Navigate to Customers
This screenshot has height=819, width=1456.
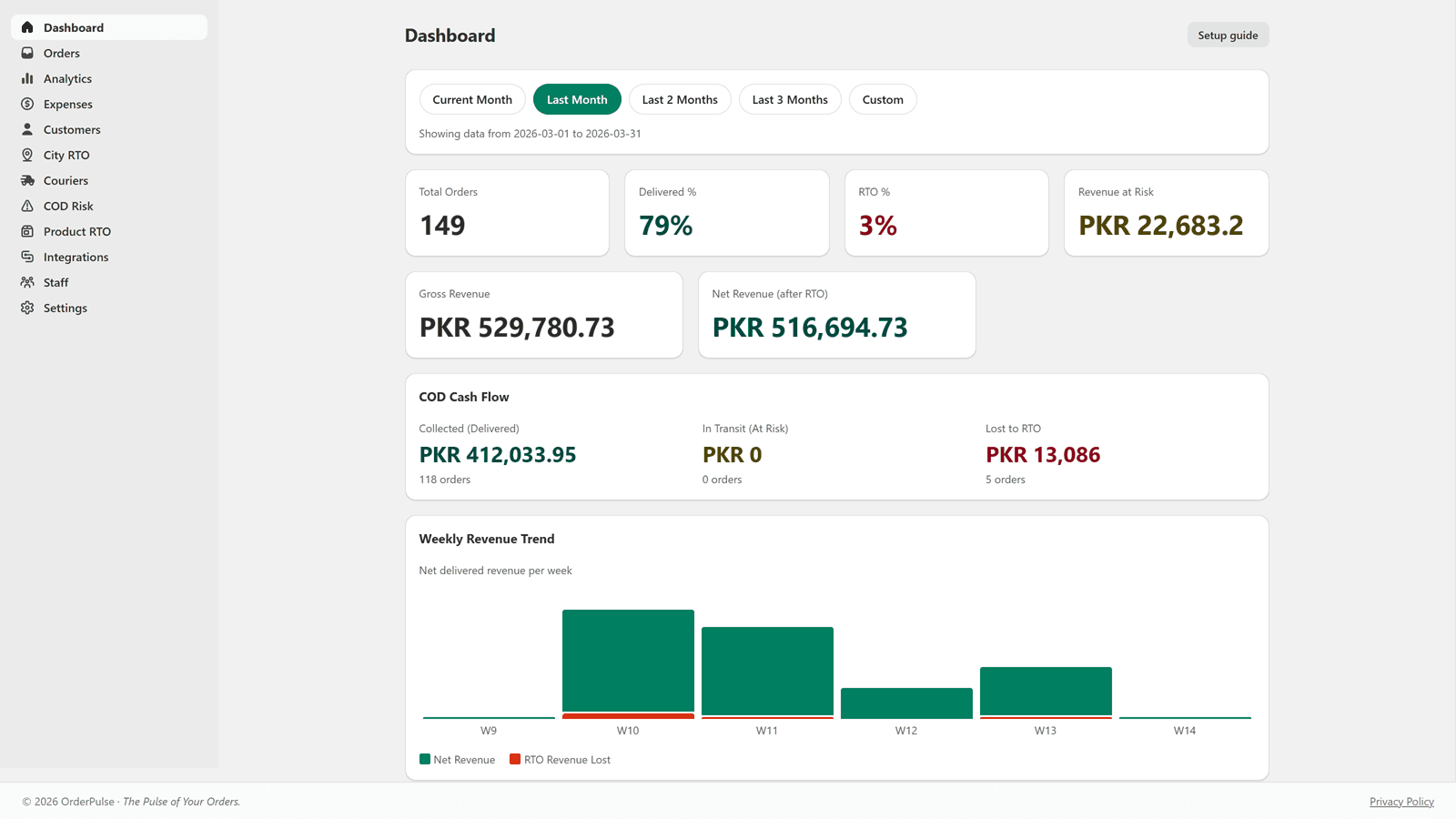(x=109, y=129)
